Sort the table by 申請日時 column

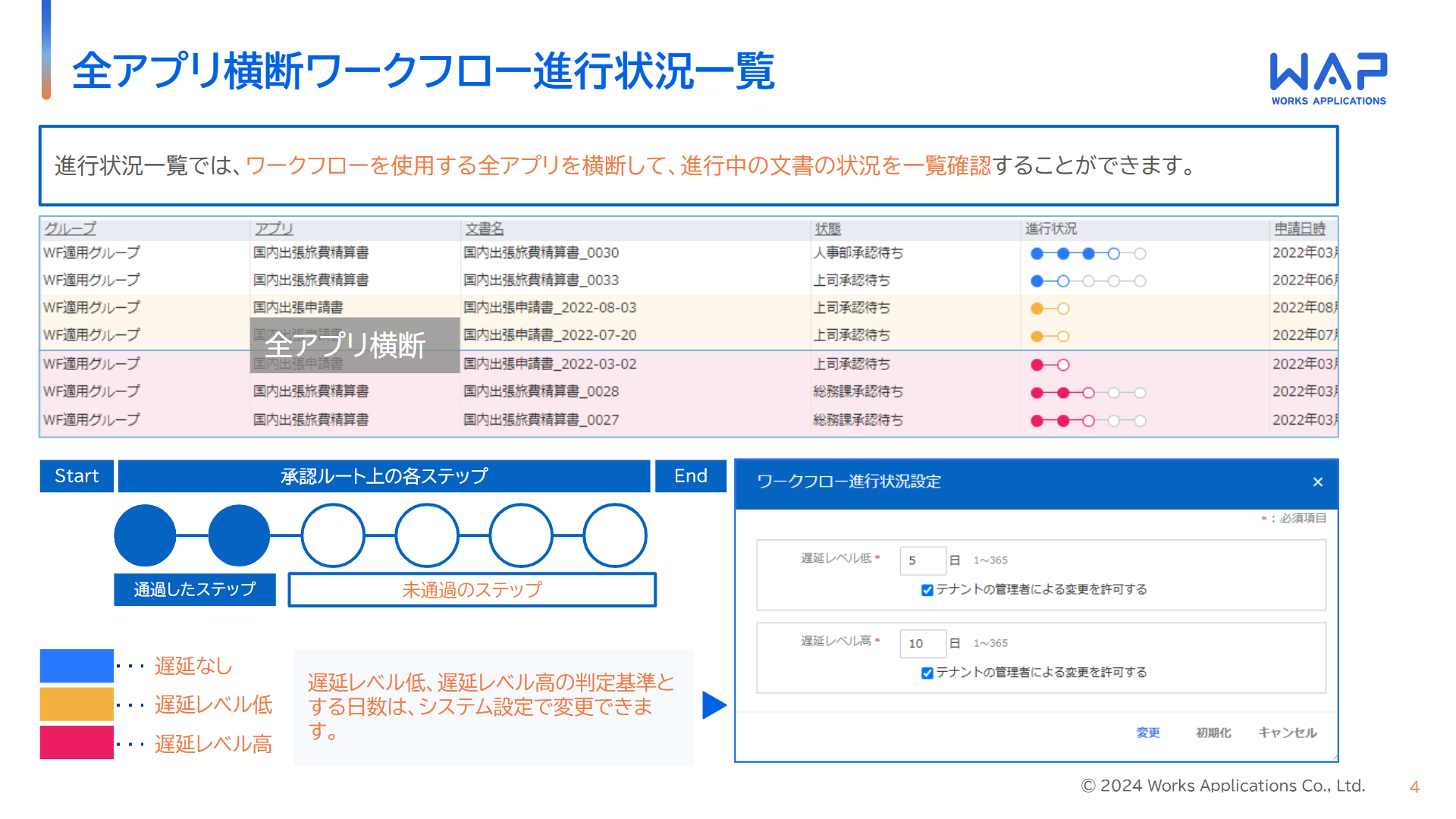1299,228
